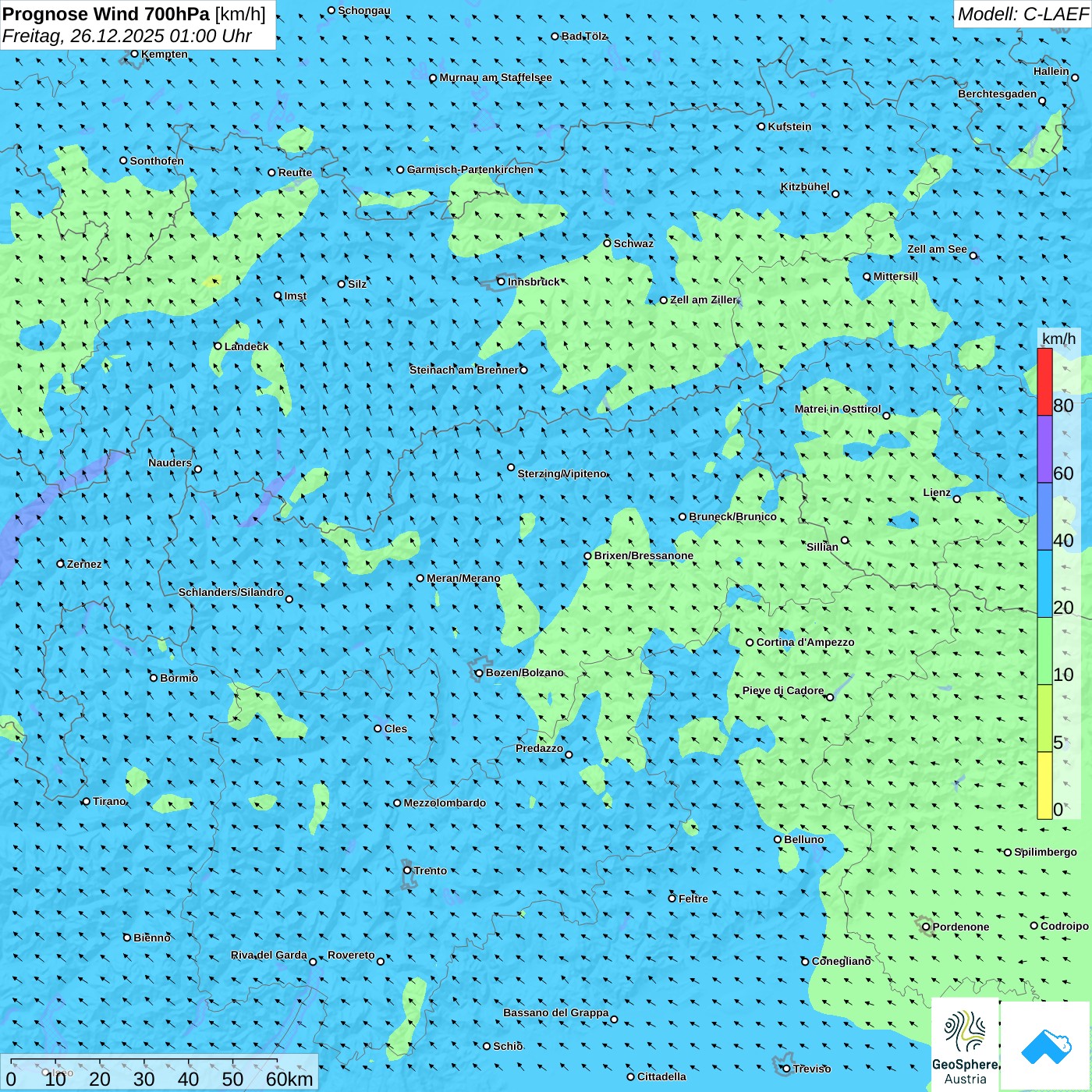Click the Treviso label
Screen dimensions: 1092x1092
(x=811, y=1069)
